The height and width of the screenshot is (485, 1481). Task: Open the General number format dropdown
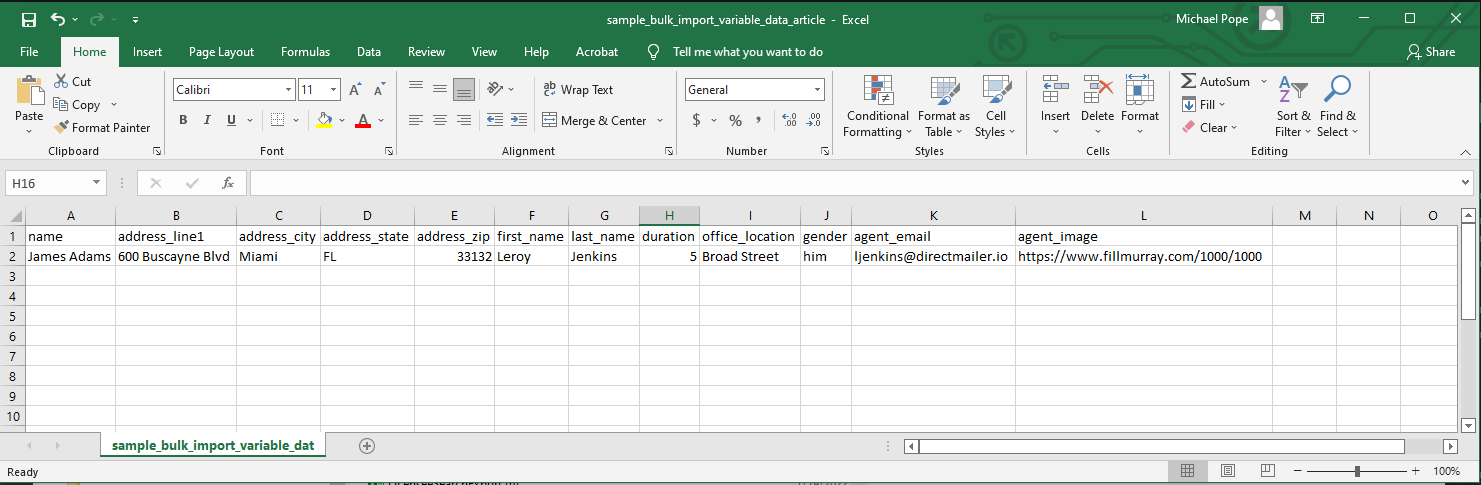click(x=817, y=90)
